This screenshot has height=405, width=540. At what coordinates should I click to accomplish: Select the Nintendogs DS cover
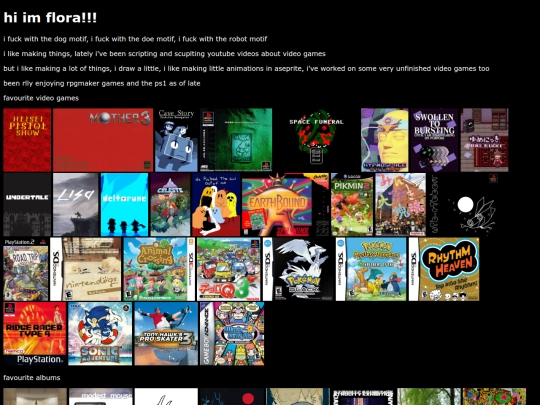(x=86, y=269)
